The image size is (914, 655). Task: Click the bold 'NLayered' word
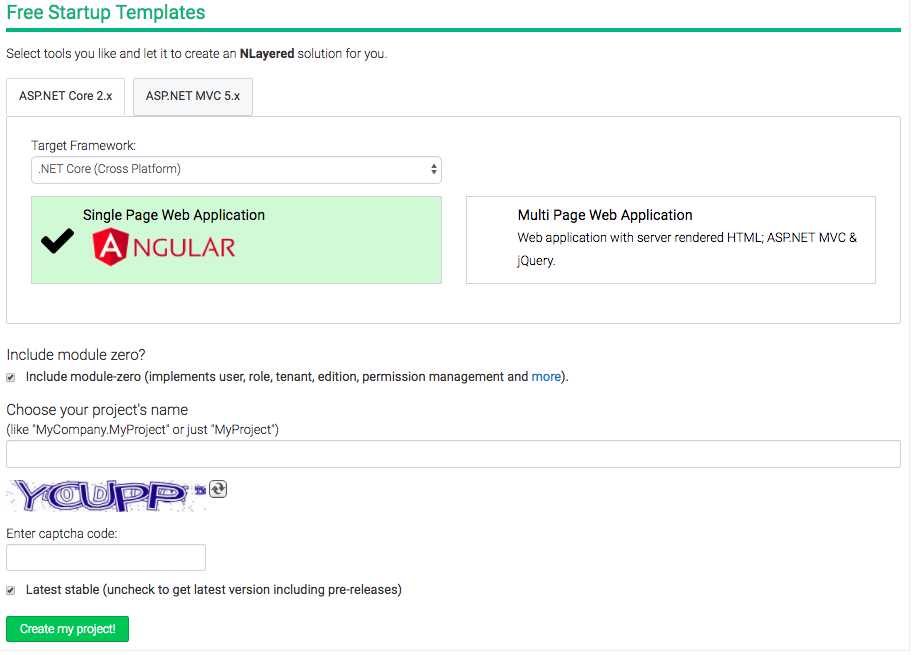coord(267,54)
